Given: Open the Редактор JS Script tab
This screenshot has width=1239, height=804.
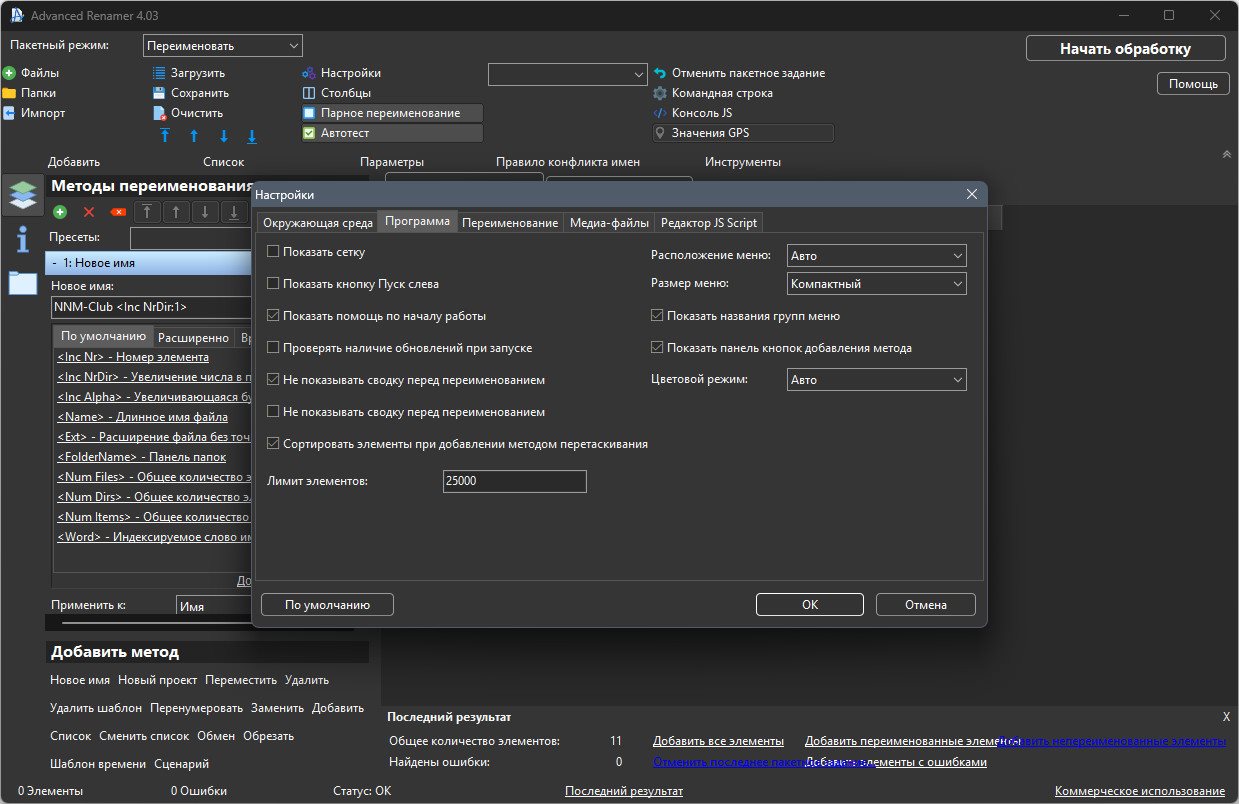Looking at the screenshot, I should (709, 223).
